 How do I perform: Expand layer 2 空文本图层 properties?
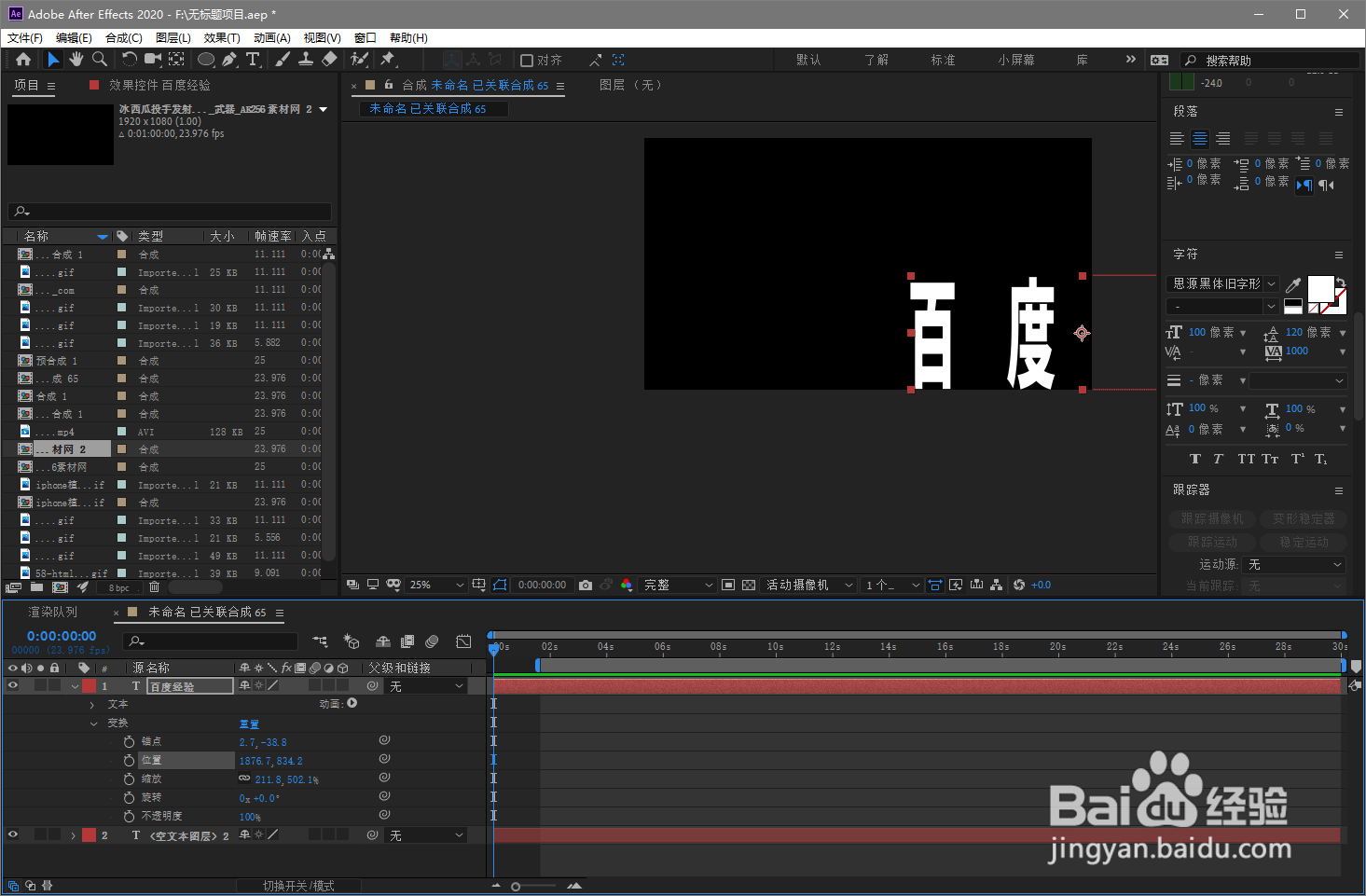[x=74, y=835]
